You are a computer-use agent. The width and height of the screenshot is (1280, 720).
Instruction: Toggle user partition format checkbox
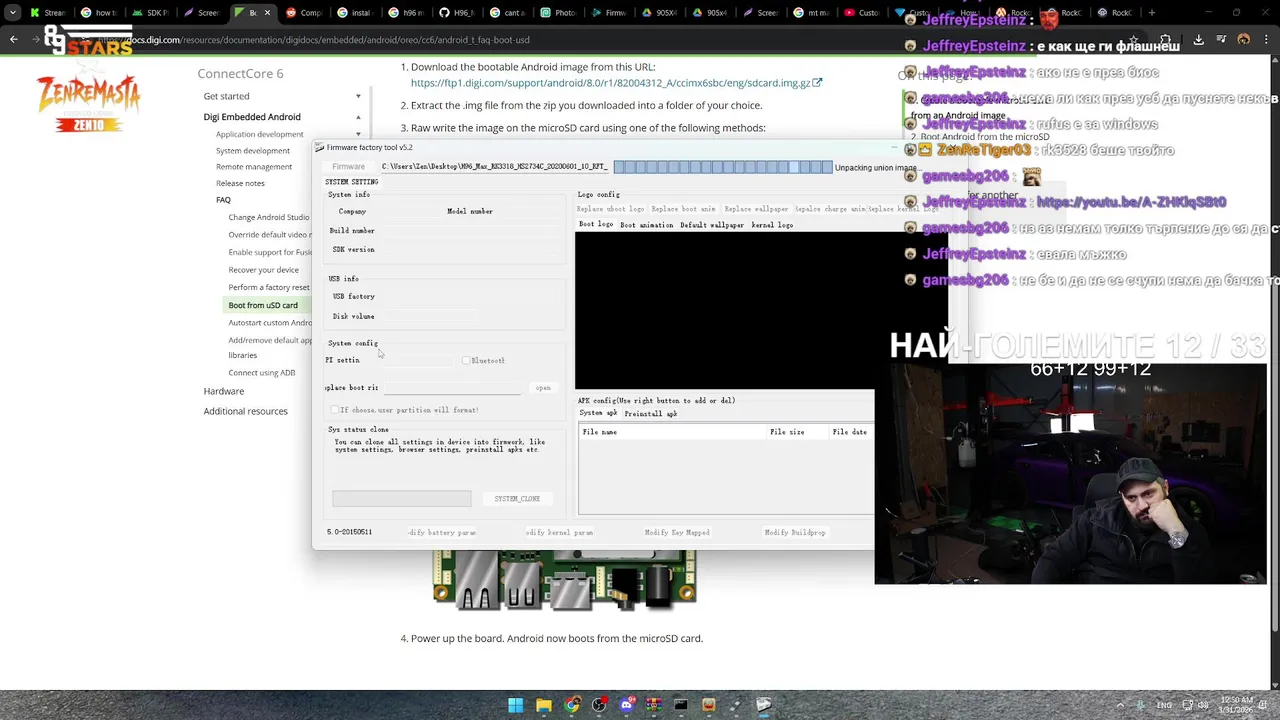(334, 410)
